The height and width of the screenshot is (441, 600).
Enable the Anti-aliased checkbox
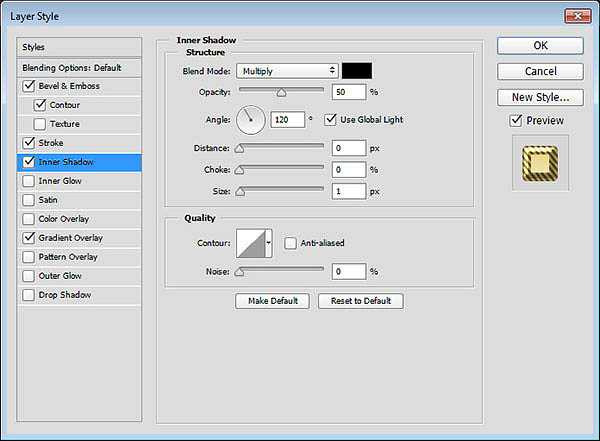[290, 243]
